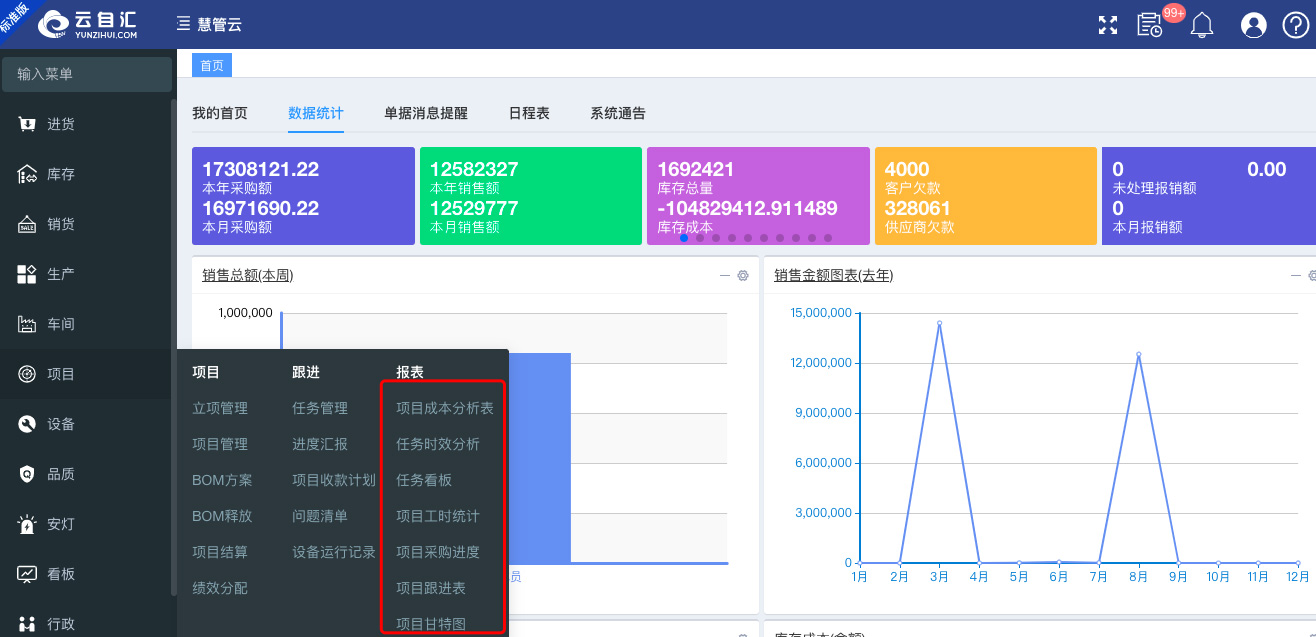The height and width of the screenshot is (637, 1316).
Task: Open the task schedule icon with 99+ badge
Action: pyautogui.click(x=1150, y=25)
